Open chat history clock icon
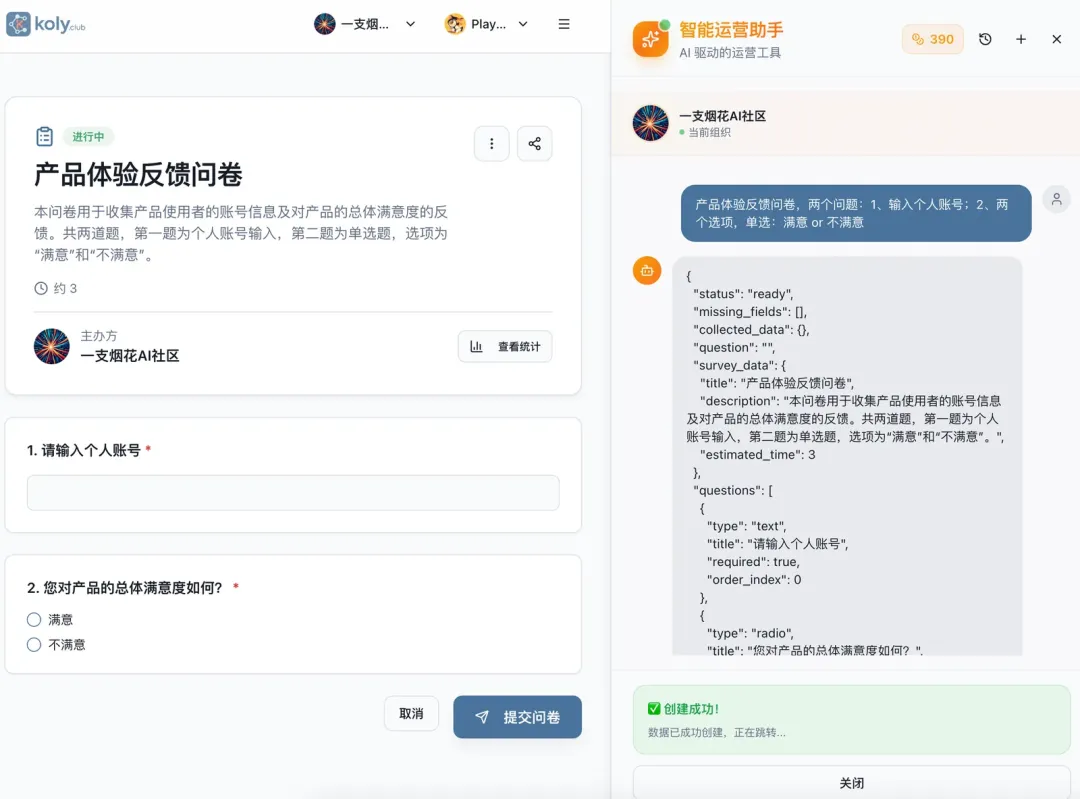 click(x=985, y=39)
